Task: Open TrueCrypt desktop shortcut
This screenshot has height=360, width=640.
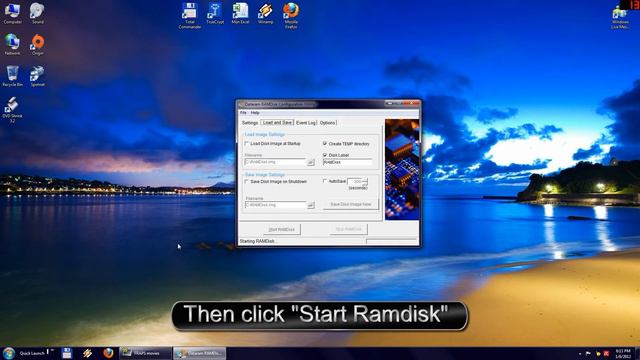Action: (x=215, y=13)
